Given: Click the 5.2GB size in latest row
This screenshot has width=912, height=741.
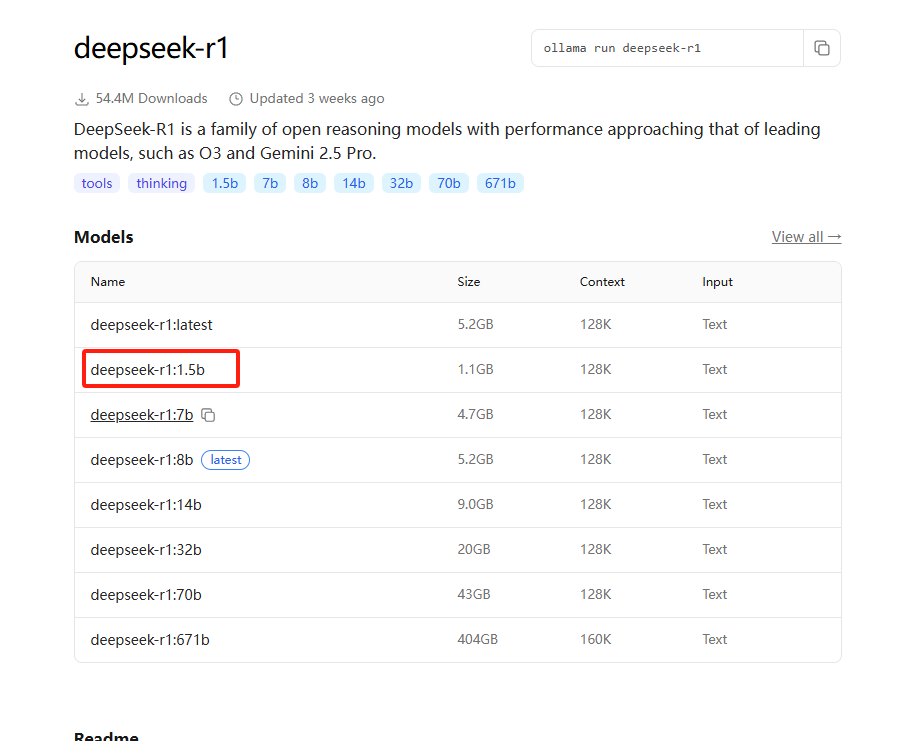Looking at the screenshot, I should (x=475, y=324).
